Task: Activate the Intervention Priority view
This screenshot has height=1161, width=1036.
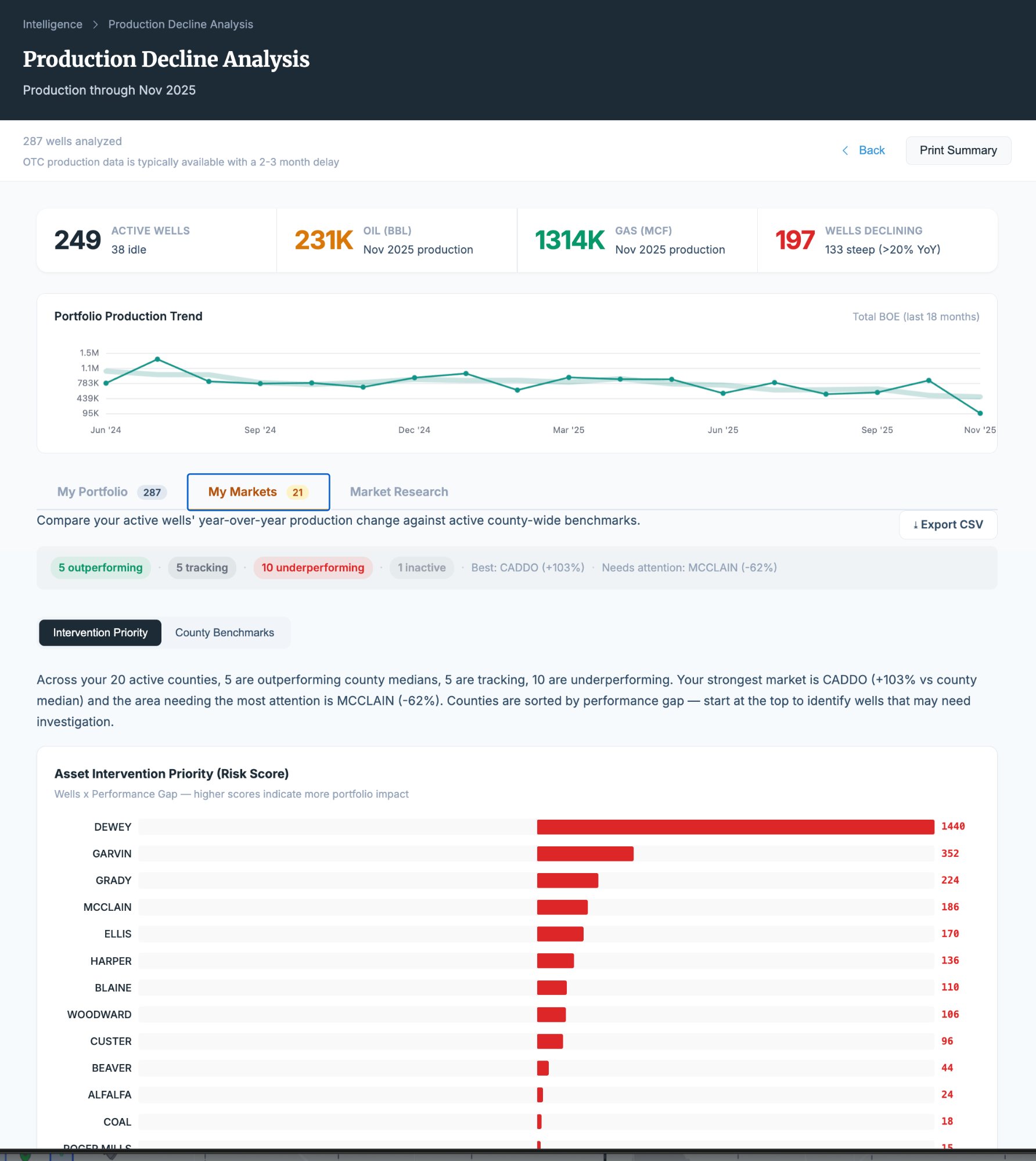Action: tap(100, 633)
